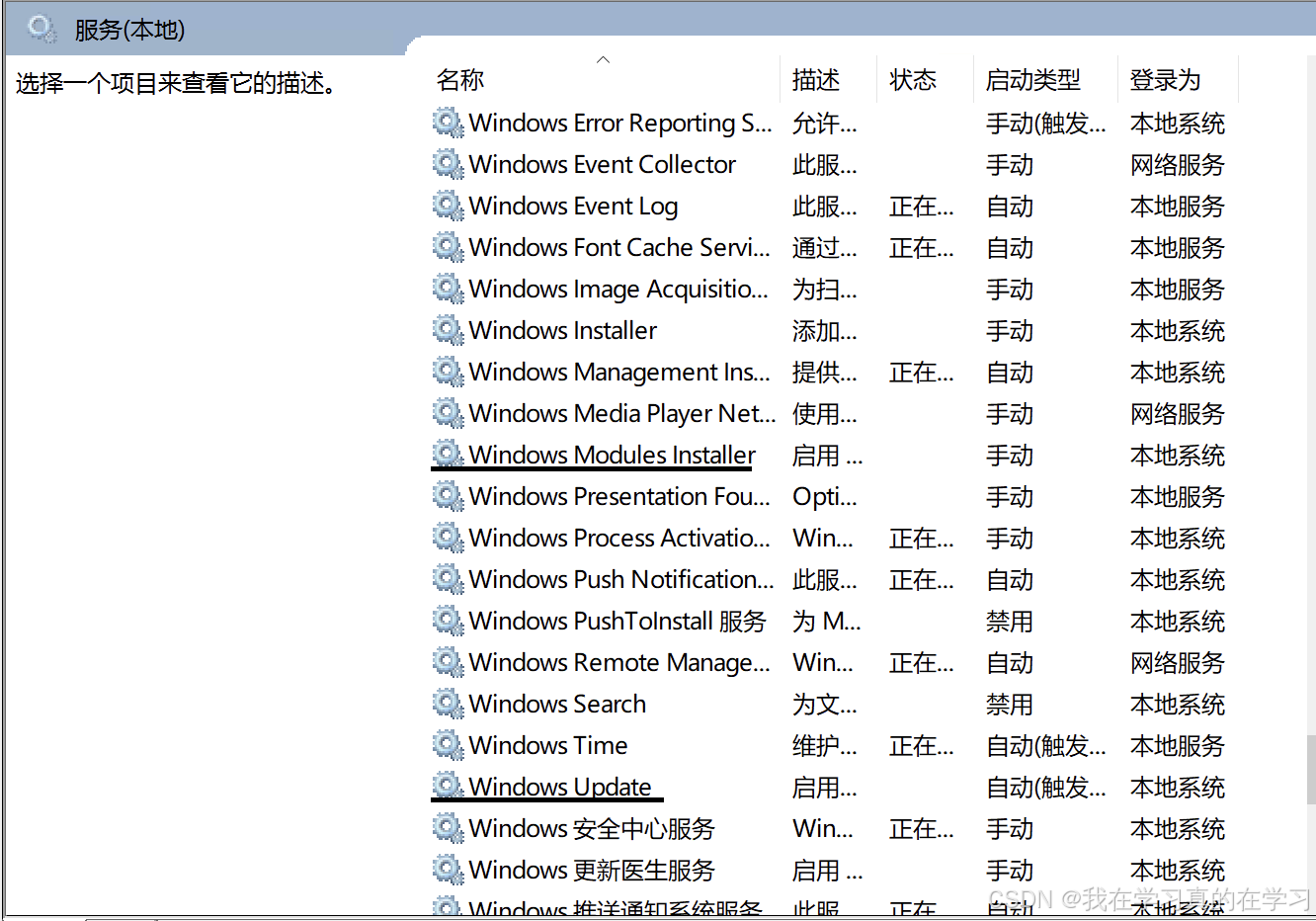Click the gear icon of Windows Font Cache
The height and width of the screenshot is (921, 1316).
(448, 247)
